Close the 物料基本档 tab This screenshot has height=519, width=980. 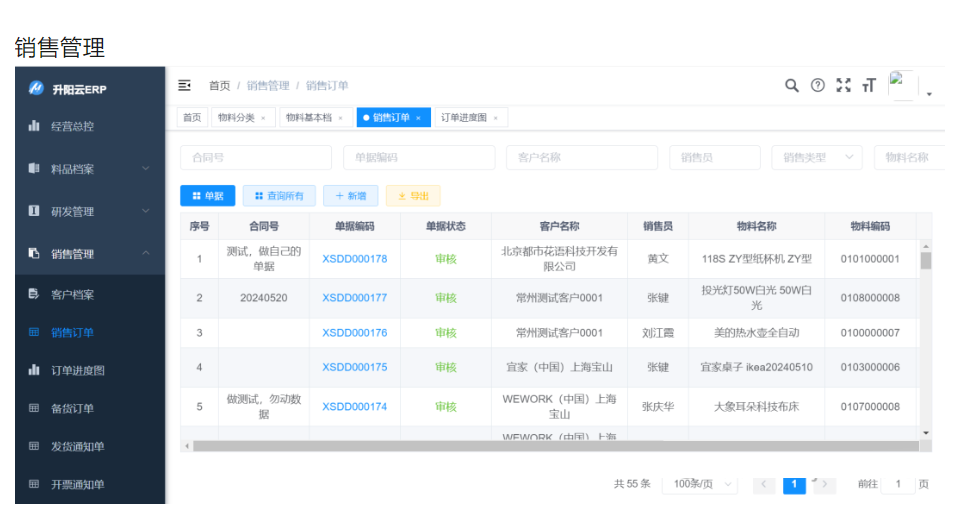(340, 119)
